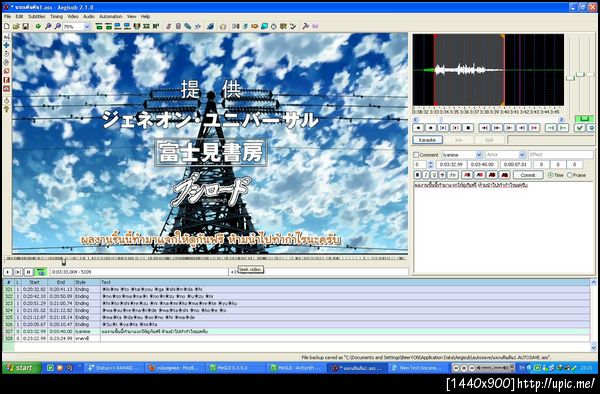Toggle video auto-scroll green button
Screen dimensions: 600x394
(x=41, y=272)
